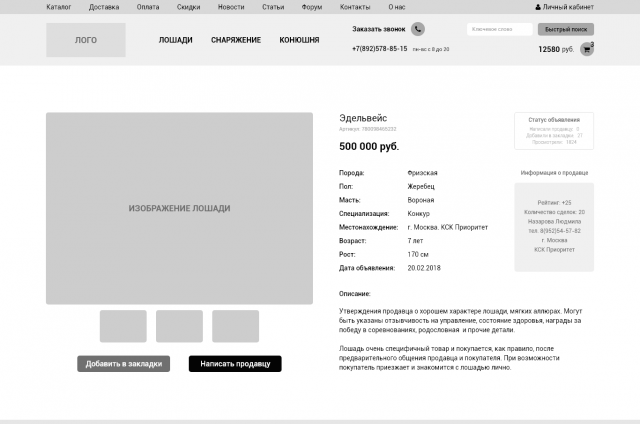This screenshot has width=640, height=424.
Task: Open Контакты page
Action: pos(355,7)
